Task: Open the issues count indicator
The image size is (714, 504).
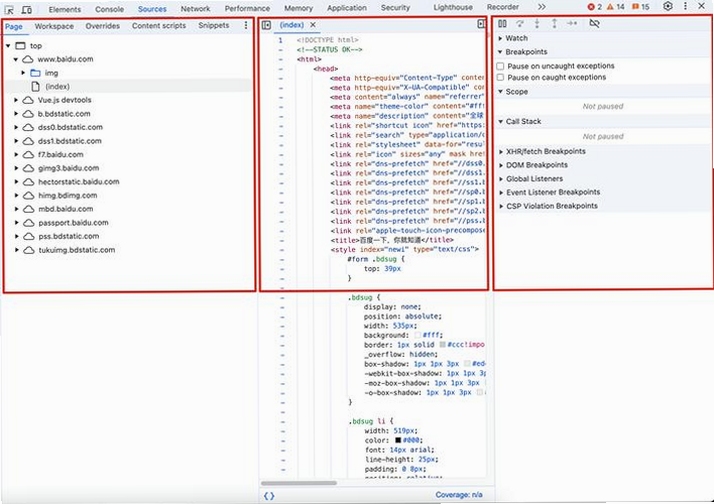Action: 641,7
